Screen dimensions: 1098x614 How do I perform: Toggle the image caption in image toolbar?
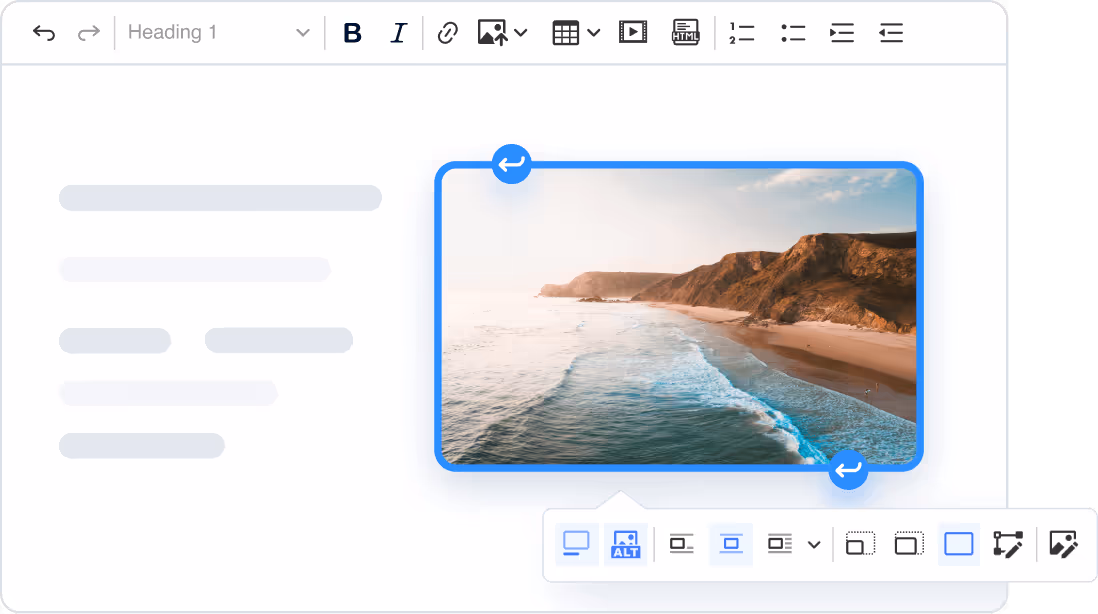pyautogui.click(x=576, y=544)
